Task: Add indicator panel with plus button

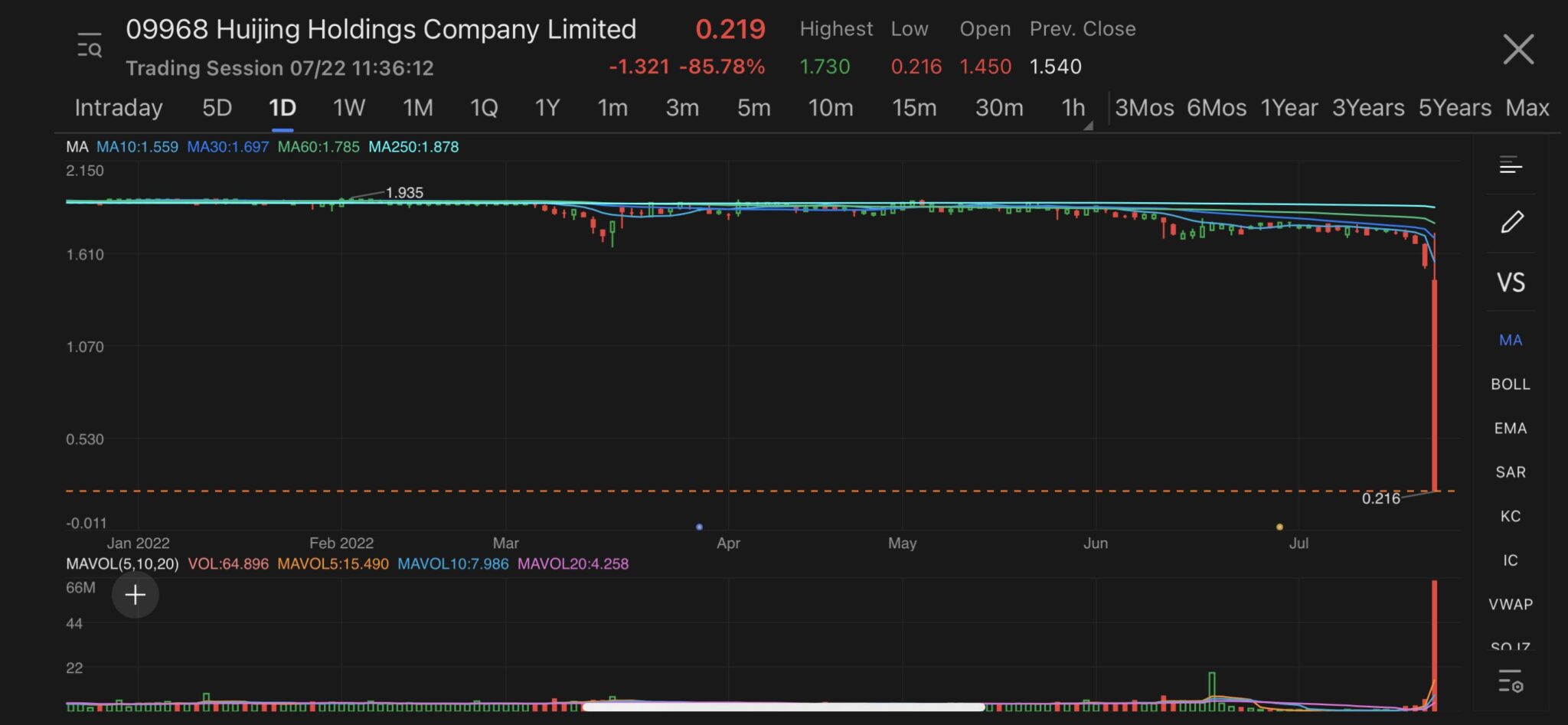Action: pos(136,595)
